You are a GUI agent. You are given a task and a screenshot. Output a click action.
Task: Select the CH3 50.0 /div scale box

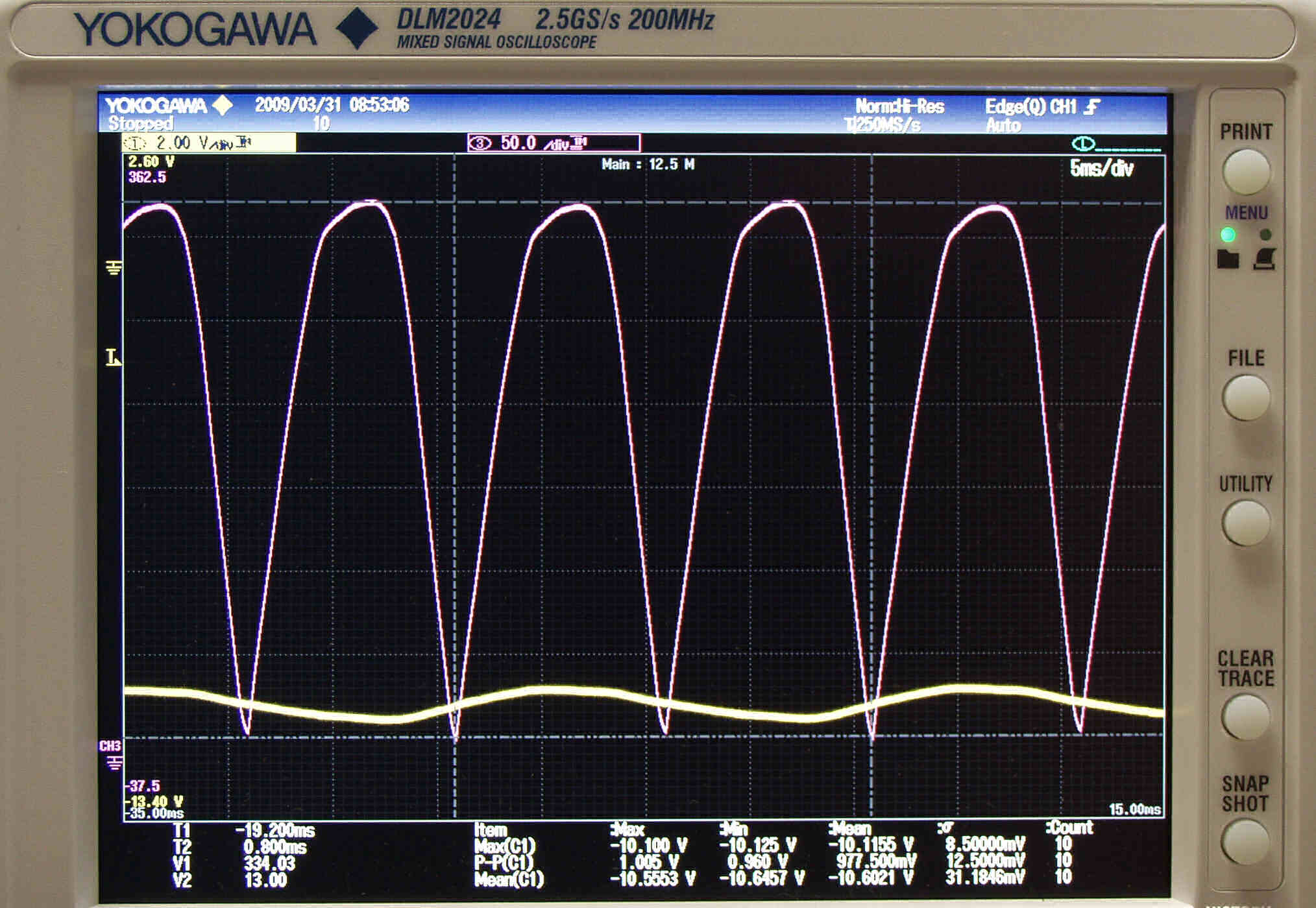[554, 143]
